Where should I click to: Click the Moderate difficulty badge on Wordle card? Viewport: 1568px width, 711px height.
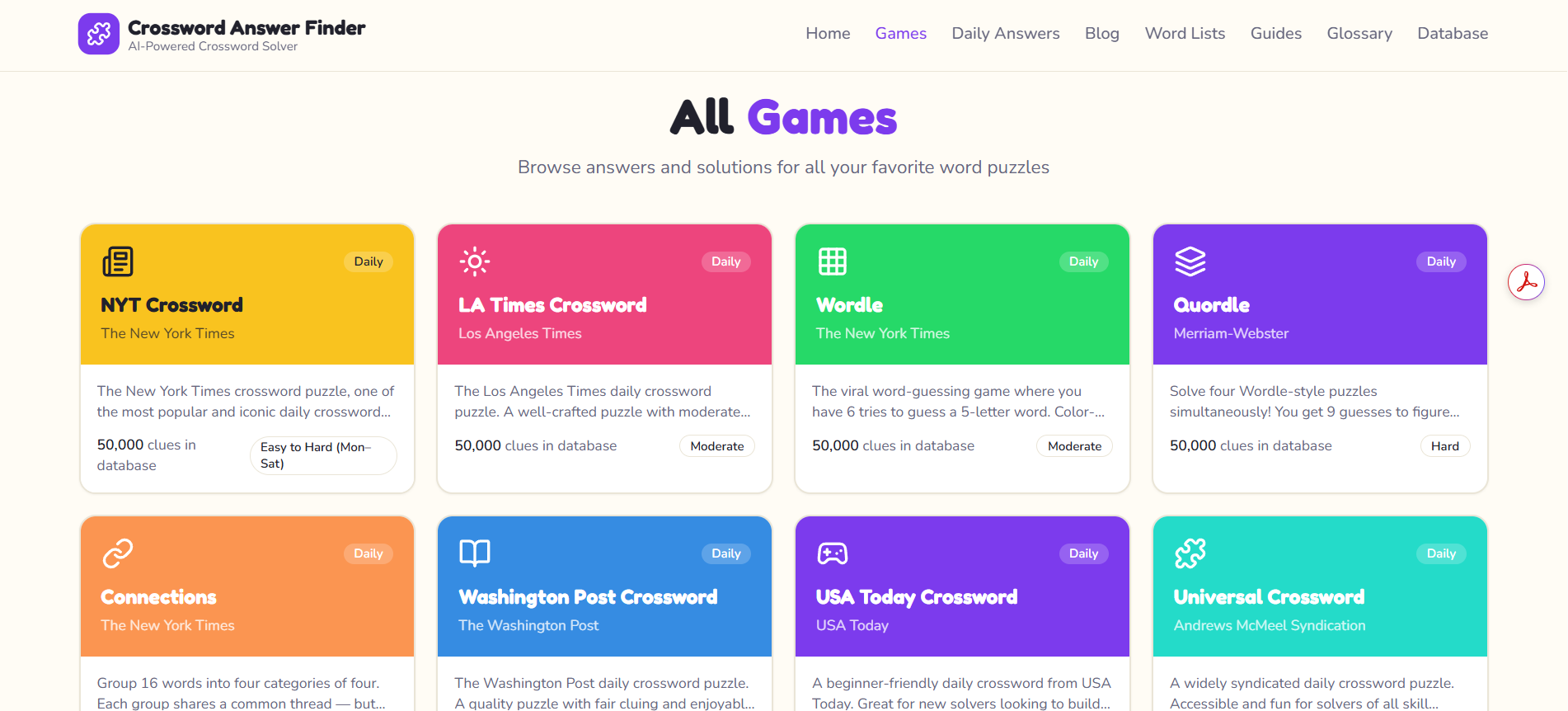point(1074,445)
